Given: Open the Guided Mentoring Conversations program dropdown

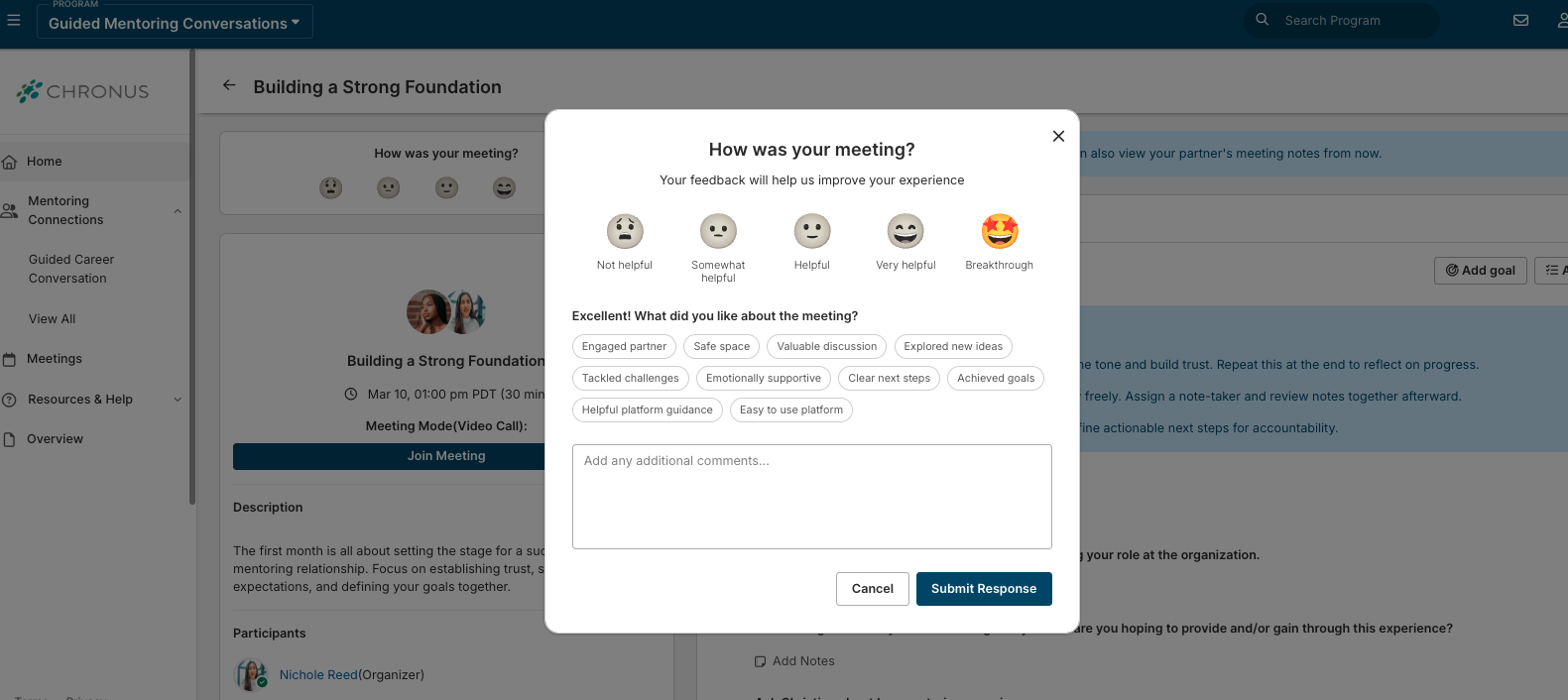Looking at the screenshot, I should coord(175,21).
